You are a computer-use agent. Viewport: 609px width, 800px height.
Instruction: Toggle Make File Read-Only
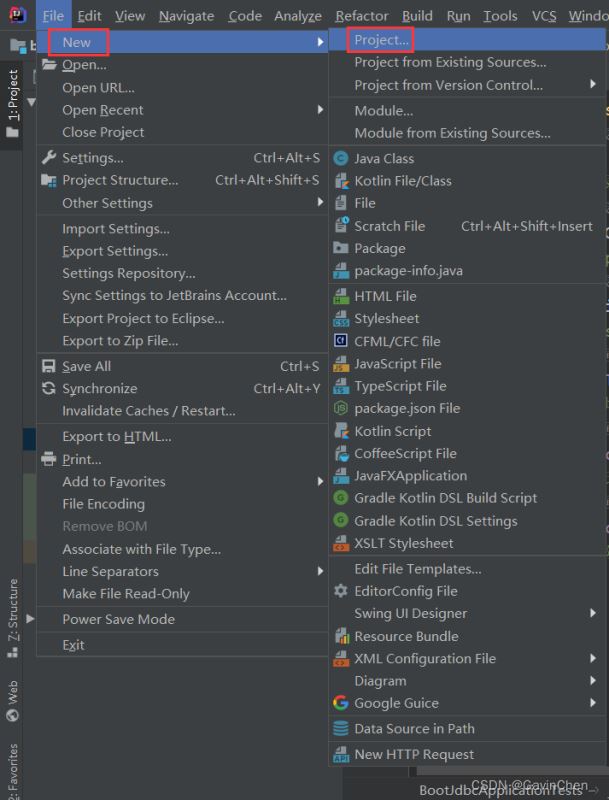coord(125,594)
